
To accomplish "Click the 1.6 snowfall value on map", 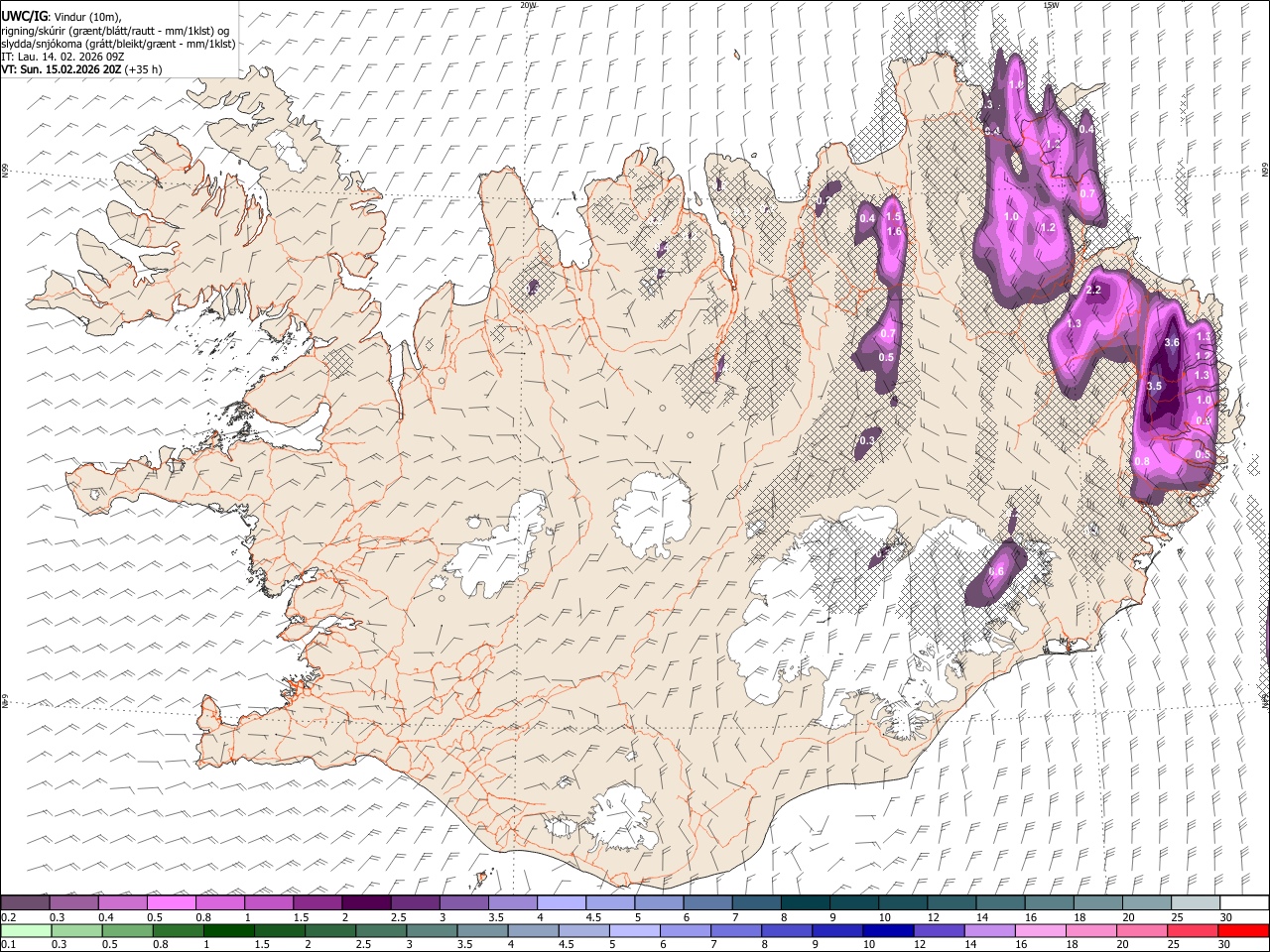I will pos(893,231).
